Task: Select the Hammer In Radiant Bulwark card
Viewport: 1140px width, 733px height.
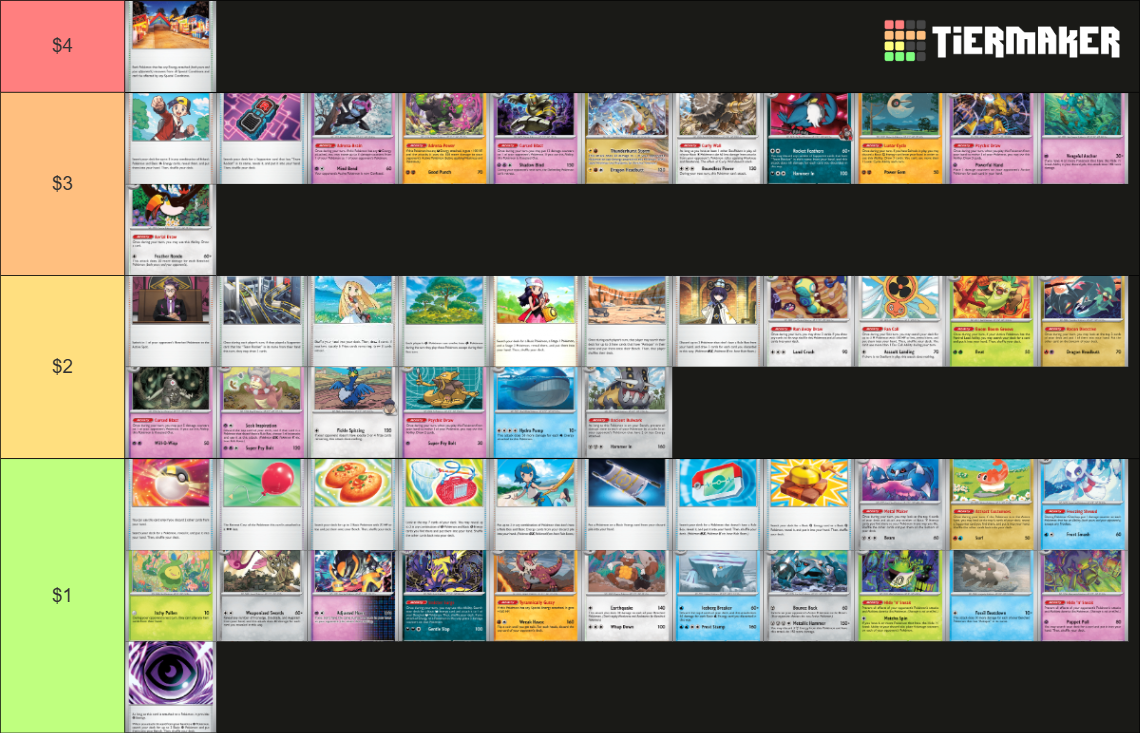Action: tap(627, 412)
